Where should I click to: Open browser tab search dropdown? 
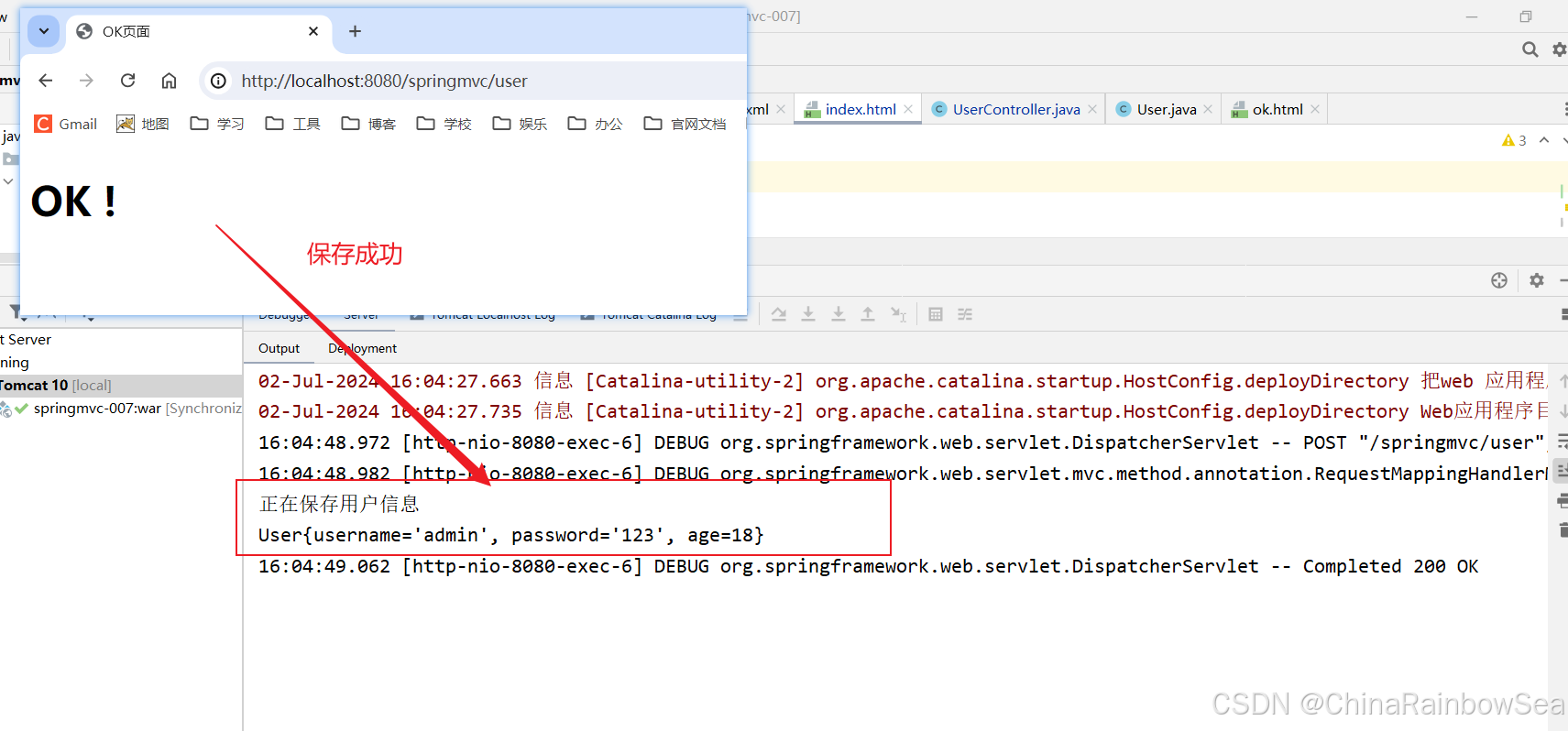43,31
